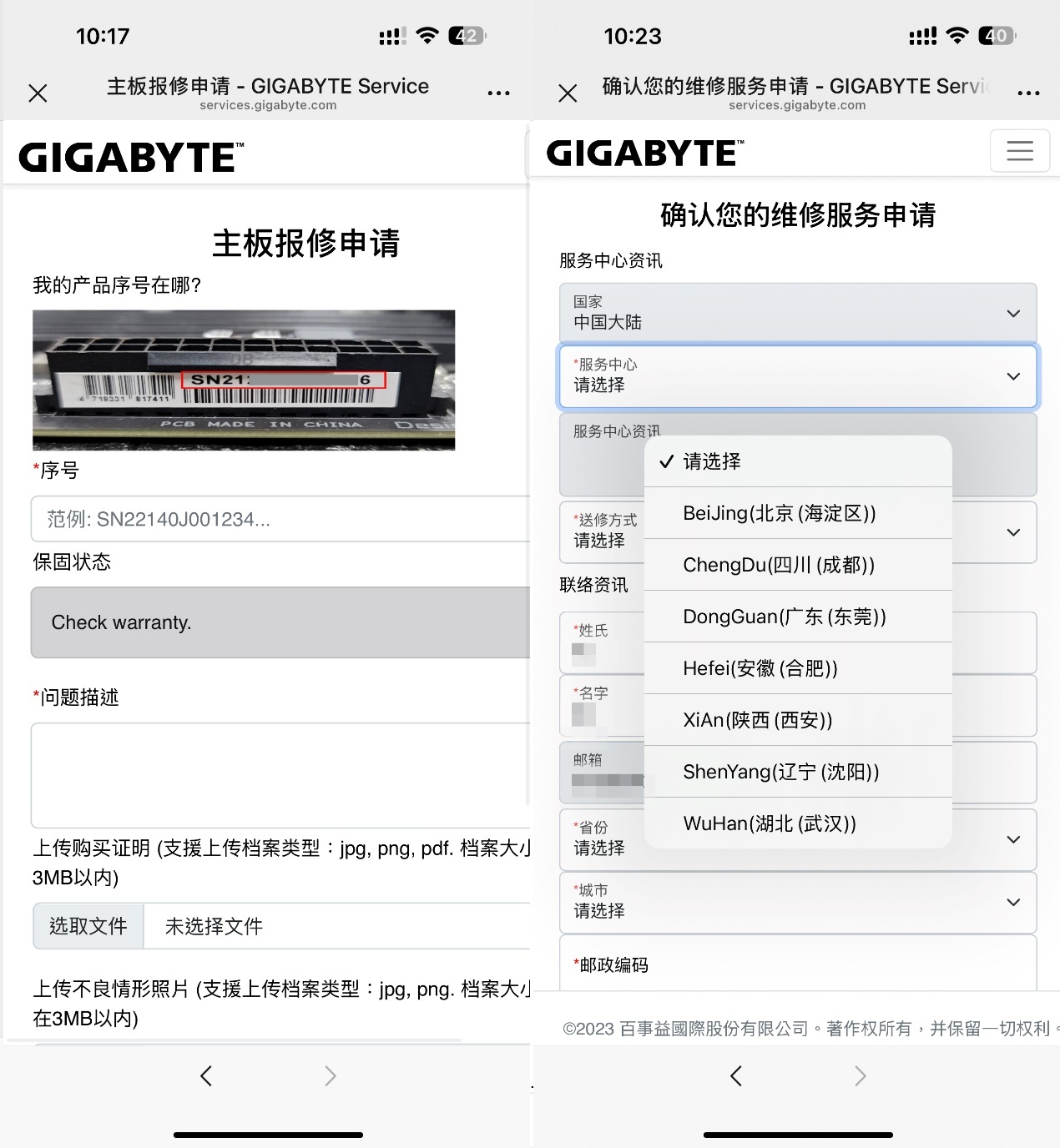Click 选取文件 to upload purchase proof
Image resolution: width=1060 pixels, height=1148 pixels.
pos(88,926)
